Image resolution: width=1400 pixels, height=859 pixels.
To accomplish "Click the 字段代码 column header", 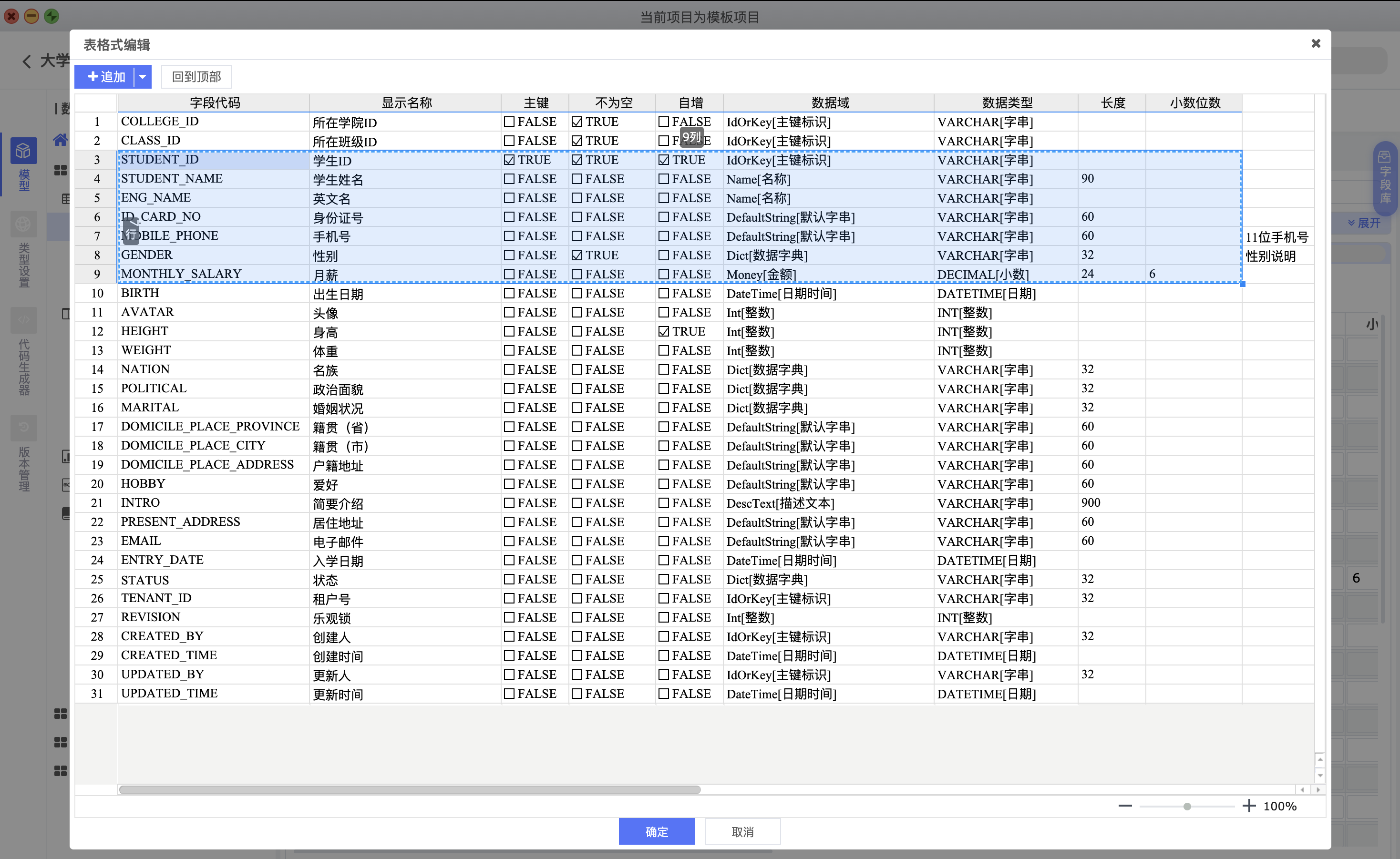I will [214, 103].
